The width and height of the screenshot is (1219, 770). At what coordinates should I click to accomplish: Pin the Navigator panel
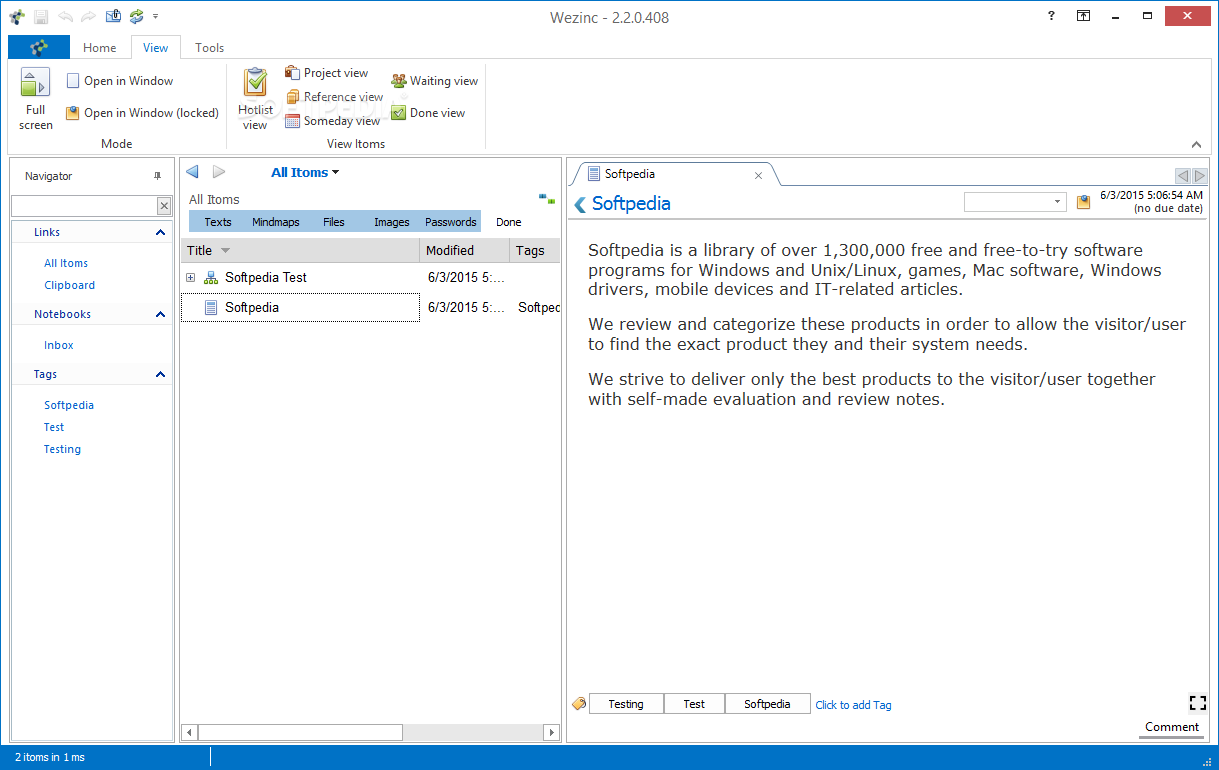(157, 176)
